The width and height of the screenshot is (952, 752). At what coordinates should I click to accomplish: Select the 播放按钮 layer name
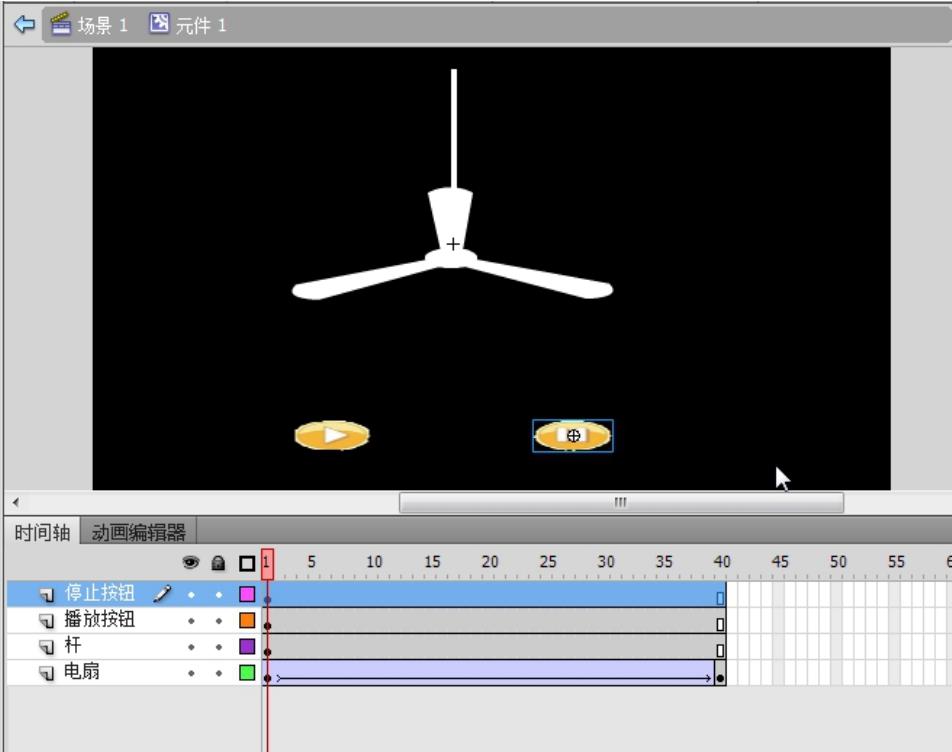coord(99,620)
